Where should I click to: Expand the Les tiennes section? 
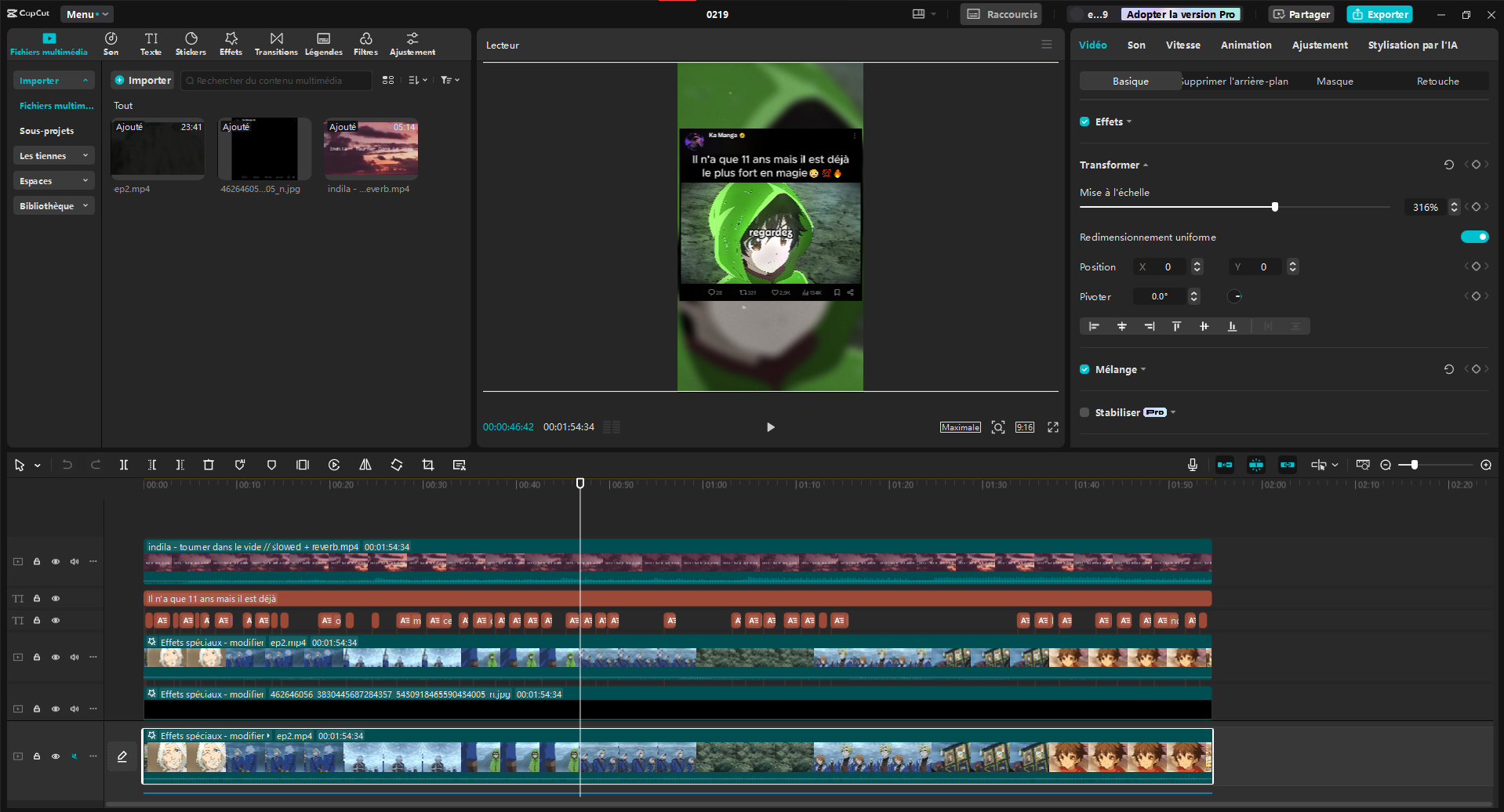tap(53, 156)
